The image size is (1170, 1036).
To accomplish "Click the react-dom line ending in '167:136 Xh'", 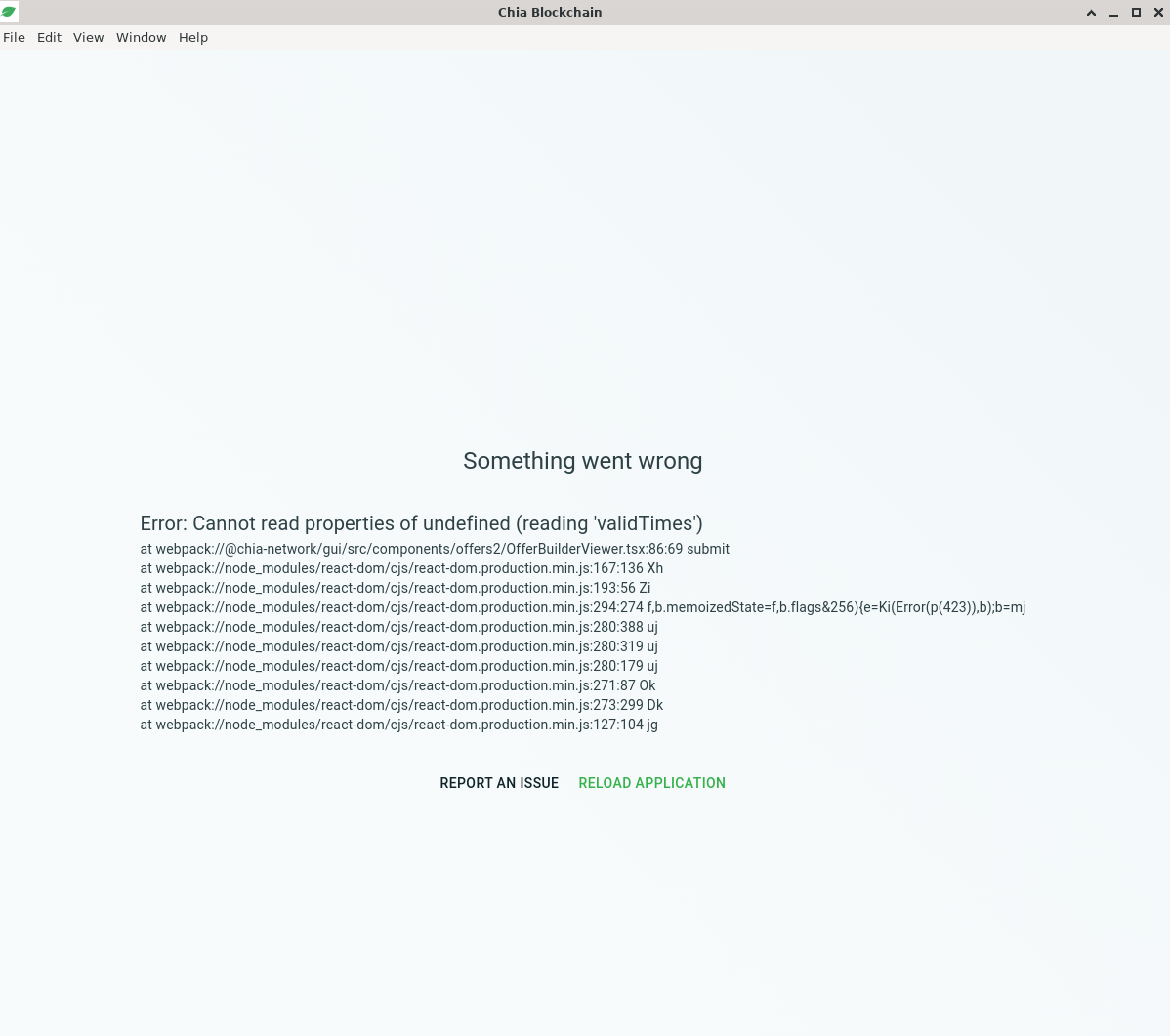I will pyautogui.click(x=401, y=568).
